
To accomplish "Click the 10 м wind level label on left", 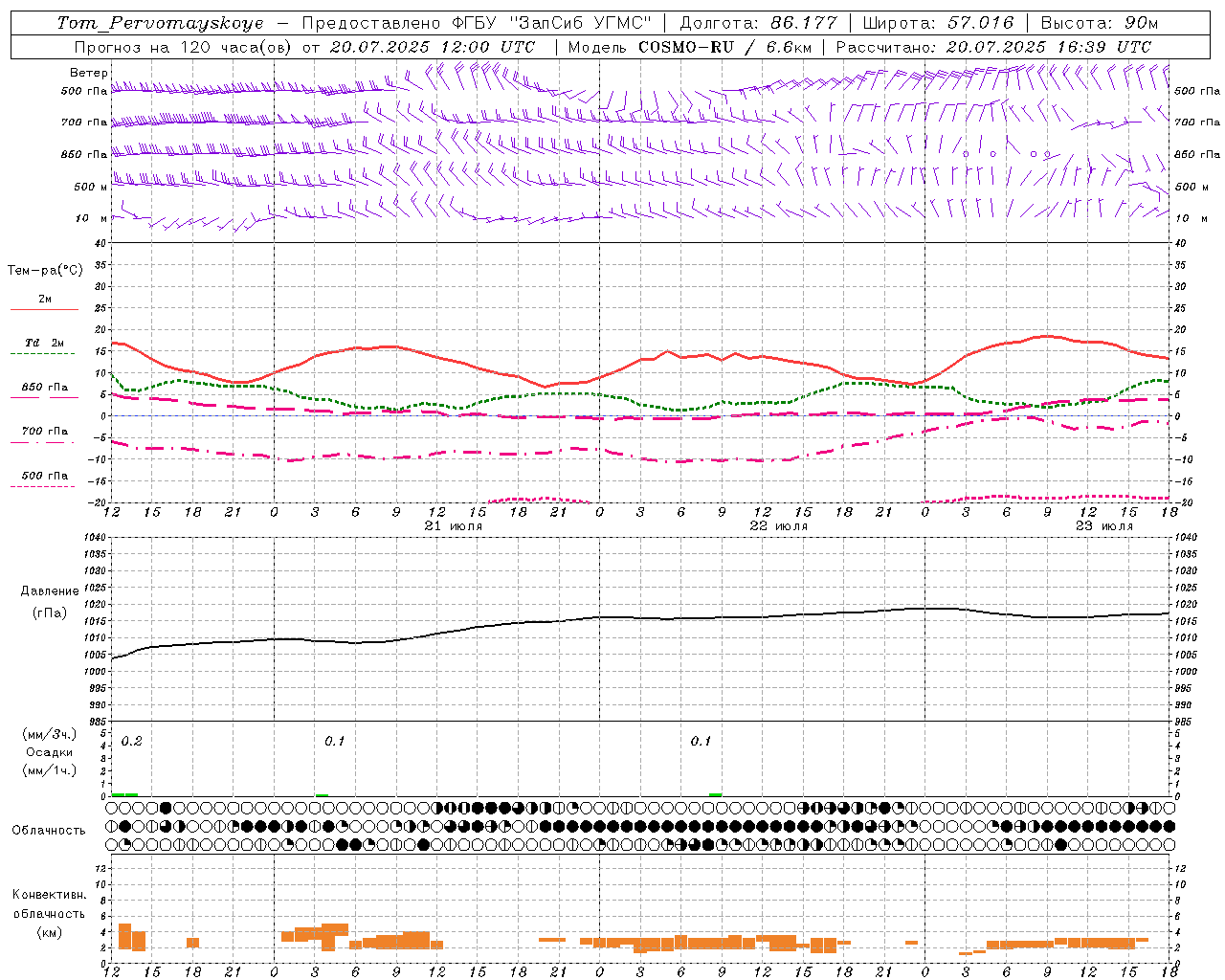I will 91,219.
